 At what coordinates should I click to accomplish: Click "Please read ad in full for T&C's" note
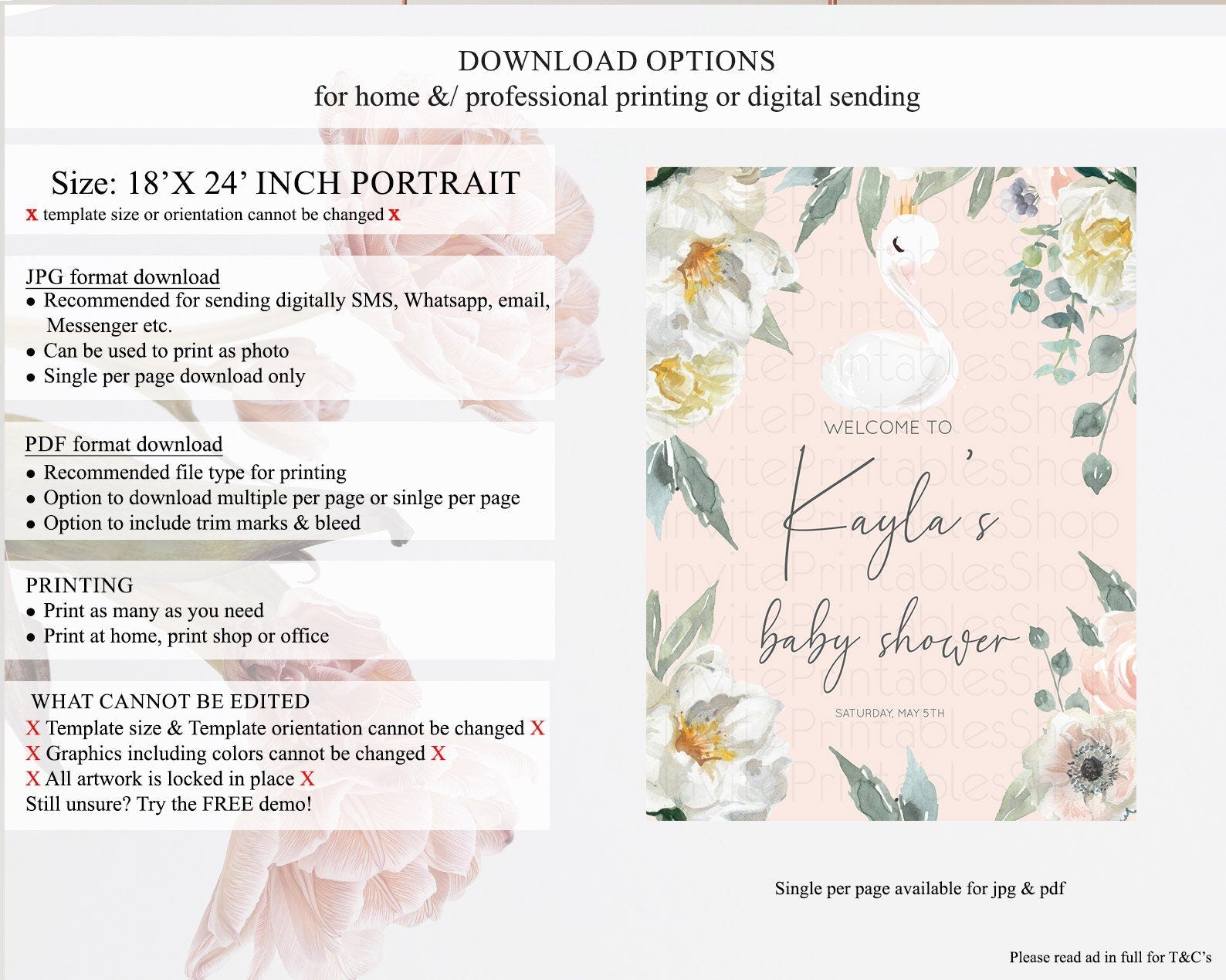coord(1111,958)
